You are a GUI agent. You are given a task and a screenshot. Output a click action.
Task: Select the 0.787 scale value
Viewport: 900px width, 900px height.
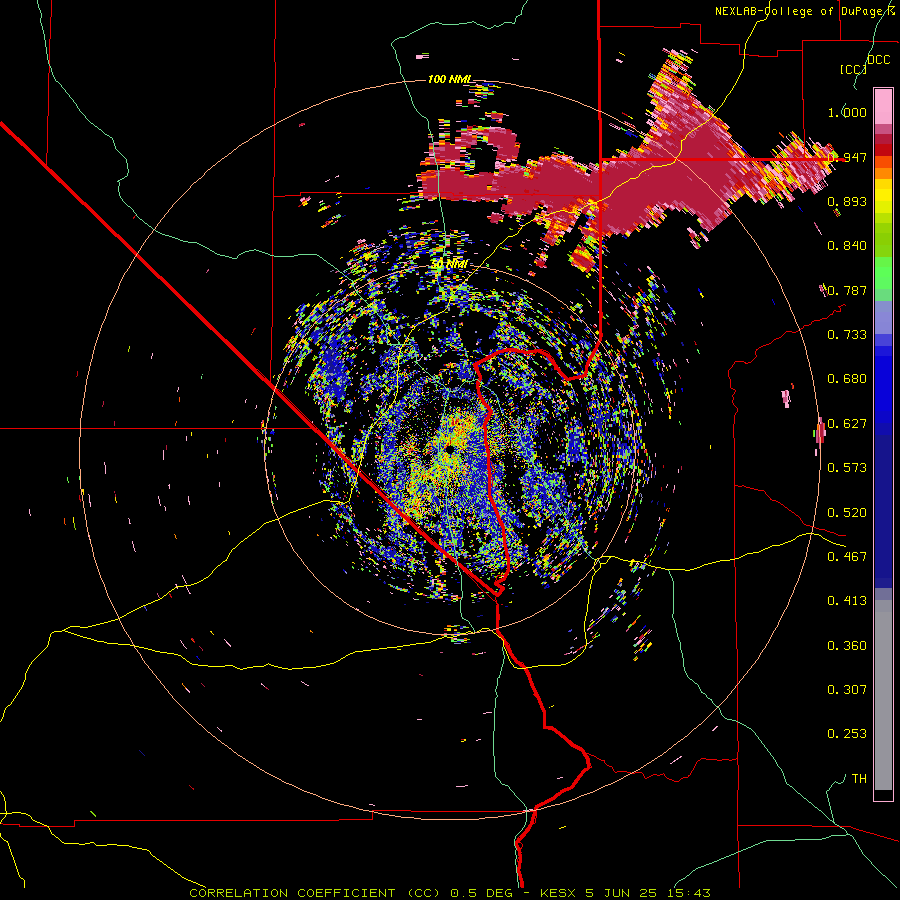(x=847, y=290)
